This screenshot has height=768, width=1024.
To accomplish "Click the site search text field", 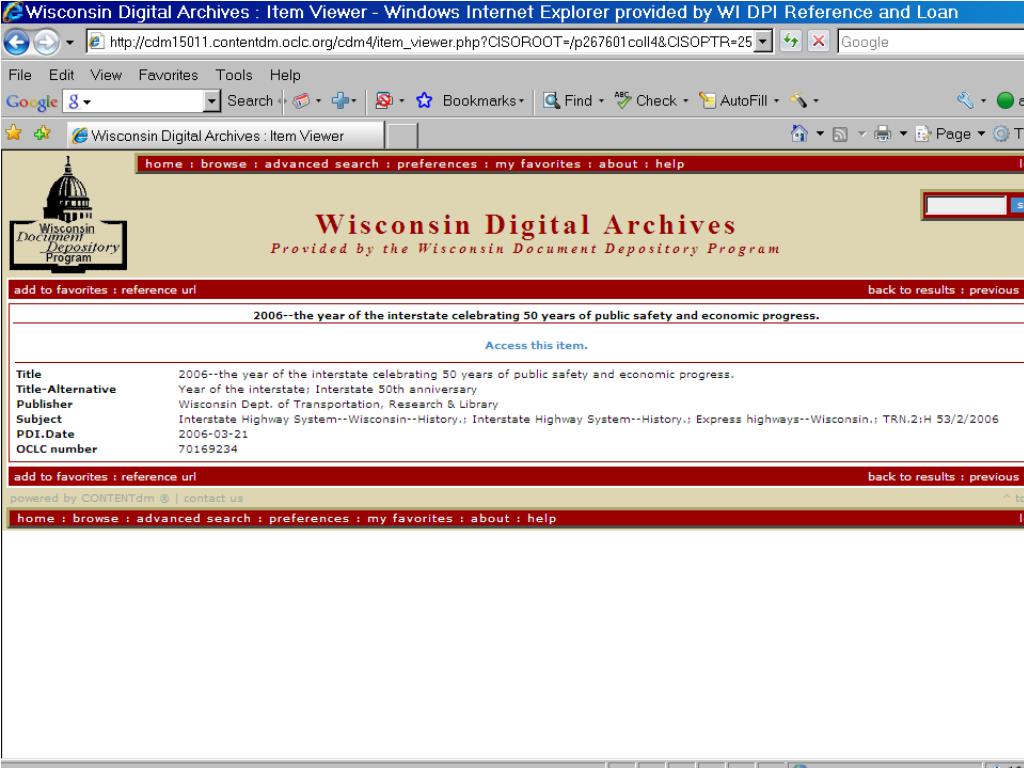I will click(967, 206).
